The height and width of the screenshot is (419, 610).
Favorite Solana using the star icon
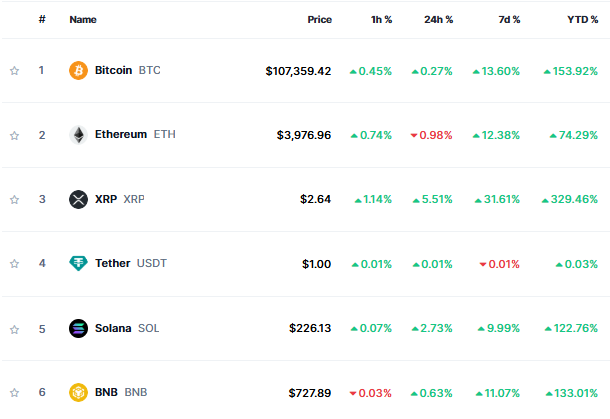tap(14, 330)
